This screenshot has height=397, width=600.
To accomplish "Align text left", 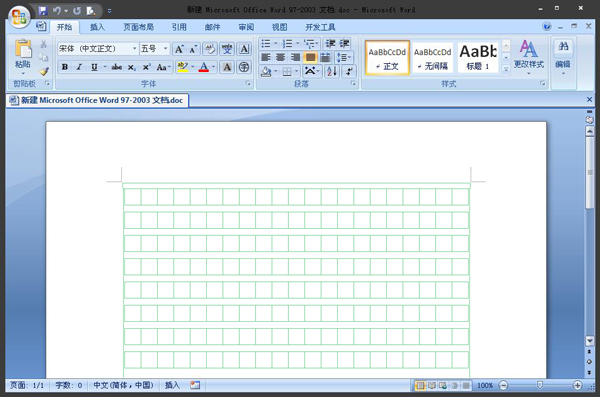I will click(x=266, y=57).
